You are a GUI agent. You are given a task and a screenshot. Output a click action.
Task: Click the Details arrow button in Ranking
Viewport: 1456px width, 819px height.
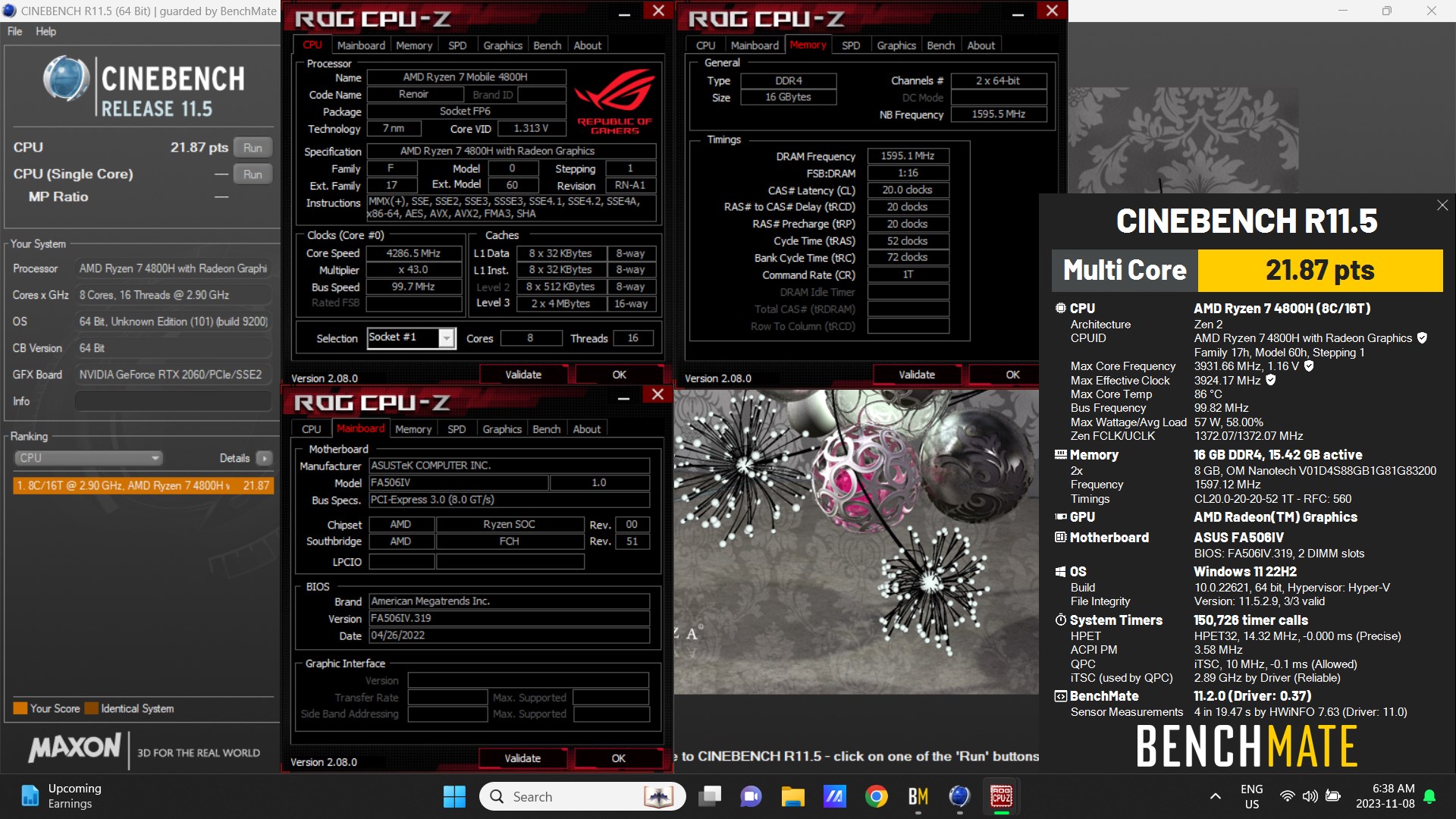point(264,458)
